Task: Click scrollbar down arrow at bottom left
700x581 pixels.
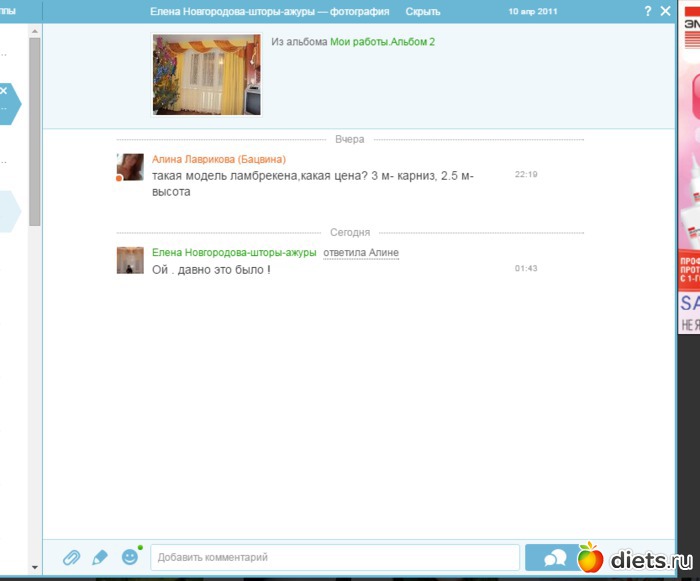Action: [35, 567]
